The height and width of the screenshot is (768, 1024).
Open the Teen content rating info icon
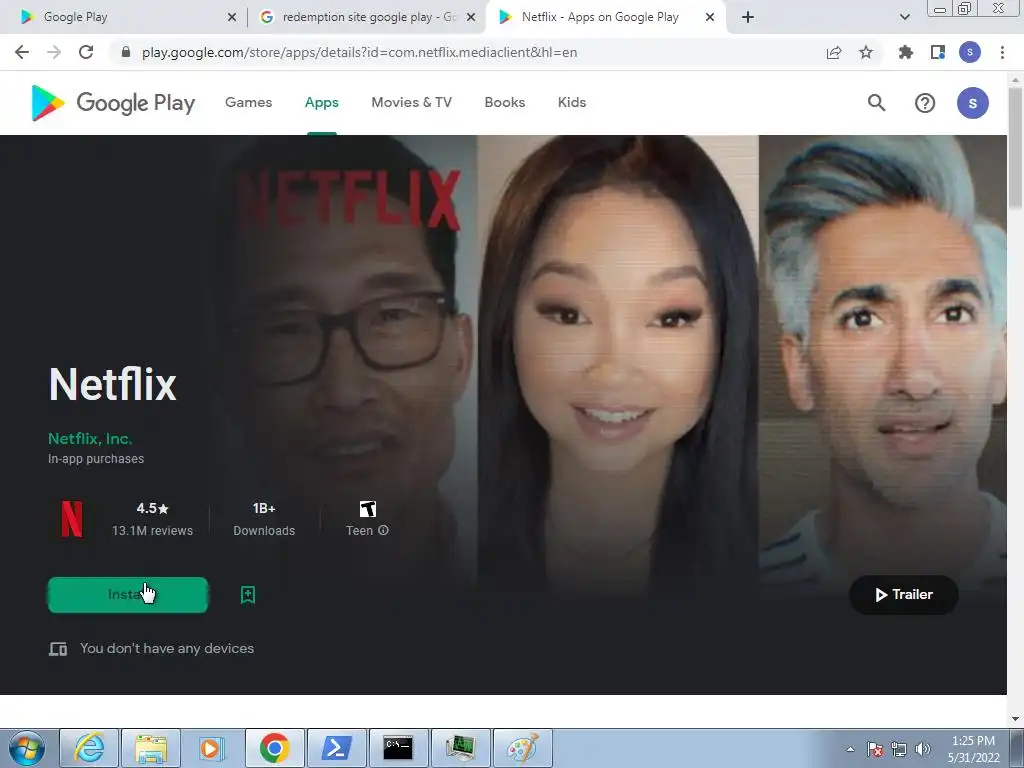tap(383, 530)
